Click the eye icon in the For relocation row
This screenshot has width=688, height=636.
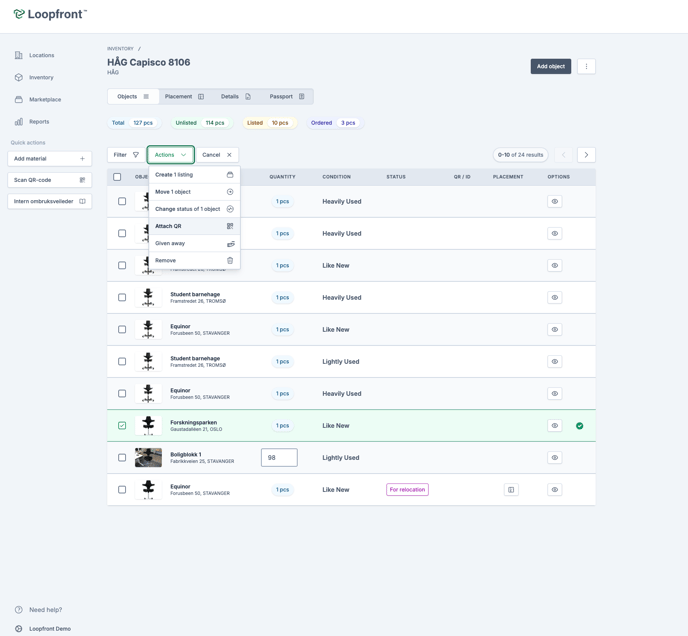555,489
